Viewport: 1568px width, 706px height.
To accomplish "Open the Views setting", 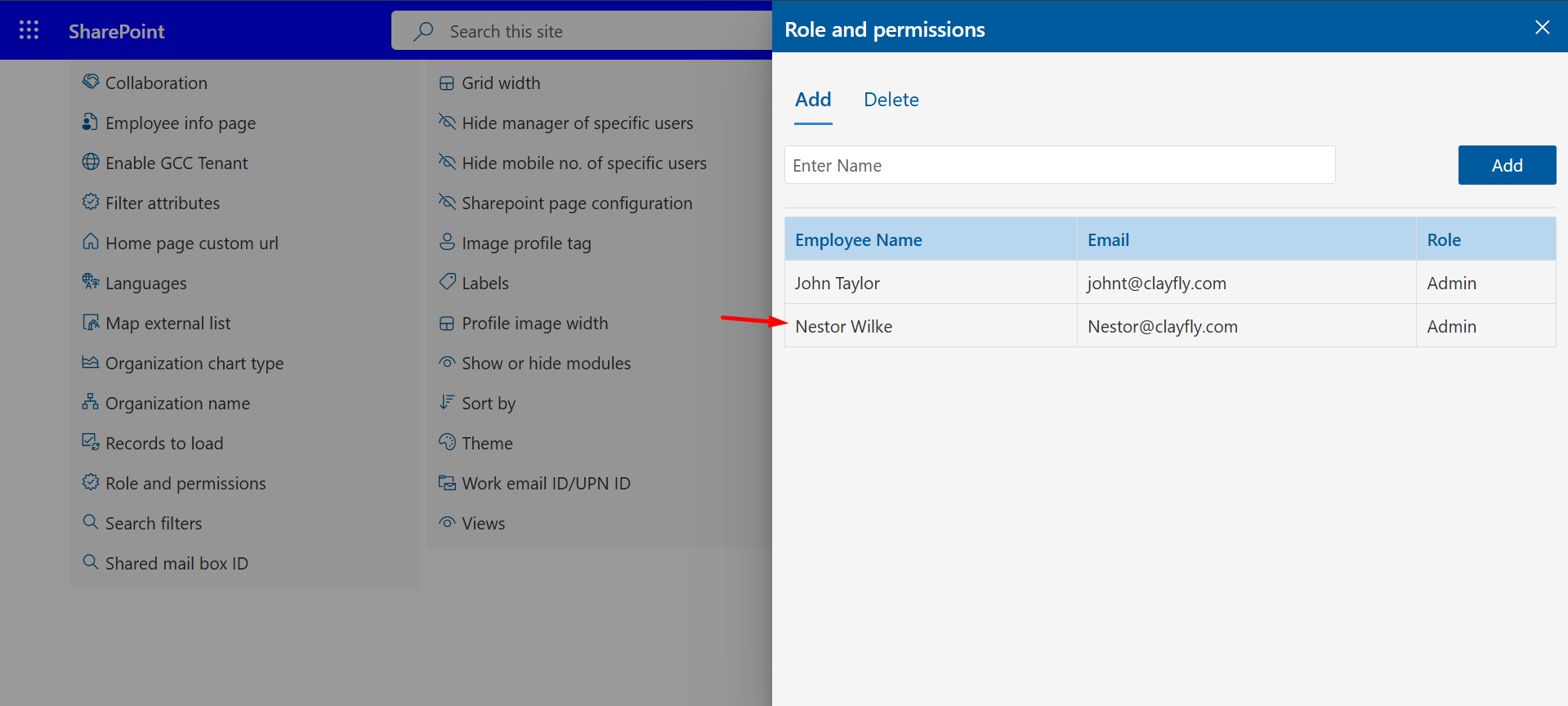I will (x=484, y=523).
